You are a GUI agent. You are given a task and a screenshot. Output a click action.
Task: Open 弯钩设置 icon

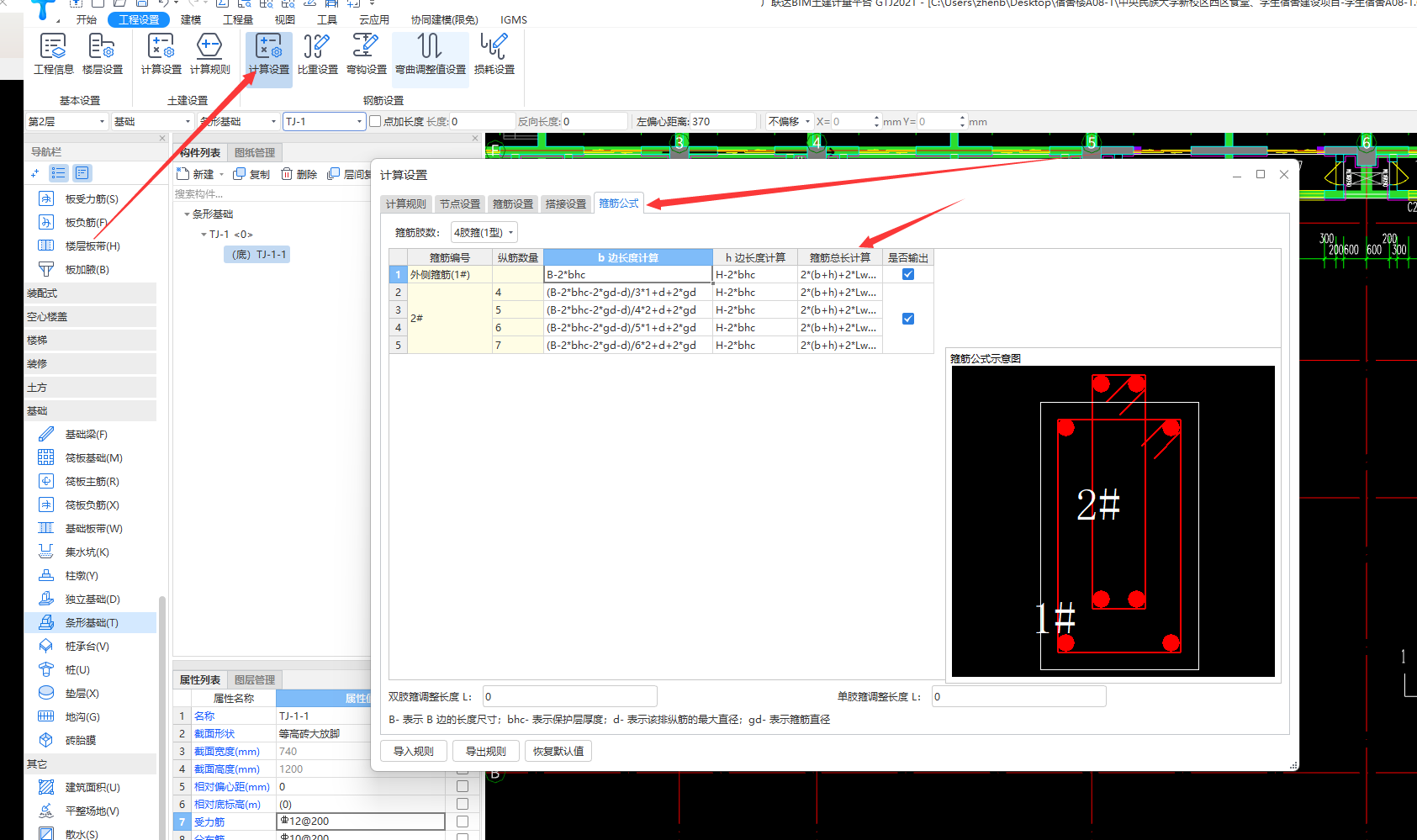coord(366,54)
